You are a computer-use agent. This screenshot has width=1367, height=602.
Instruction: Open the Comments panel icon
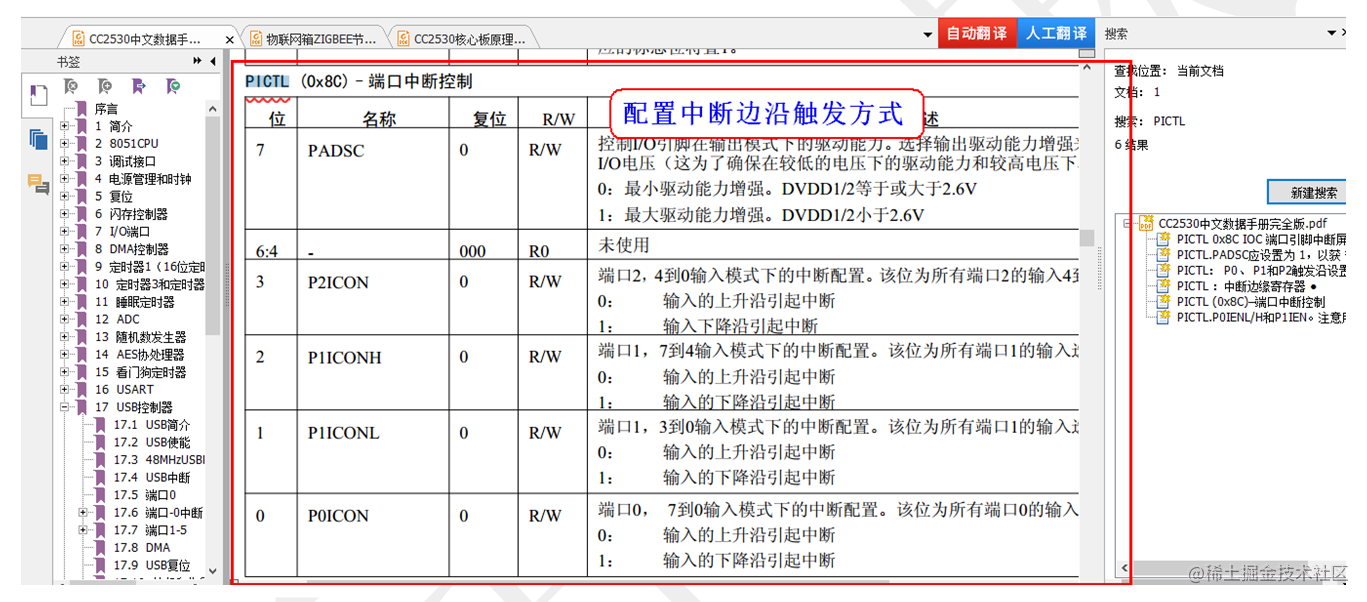pyautogui.click(x=38, y=183)
